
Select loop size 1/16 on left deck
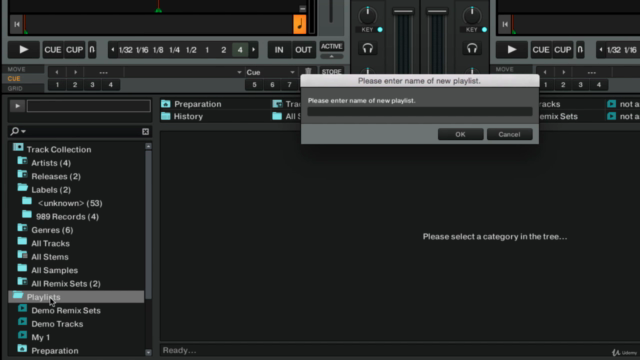(142, 50)
